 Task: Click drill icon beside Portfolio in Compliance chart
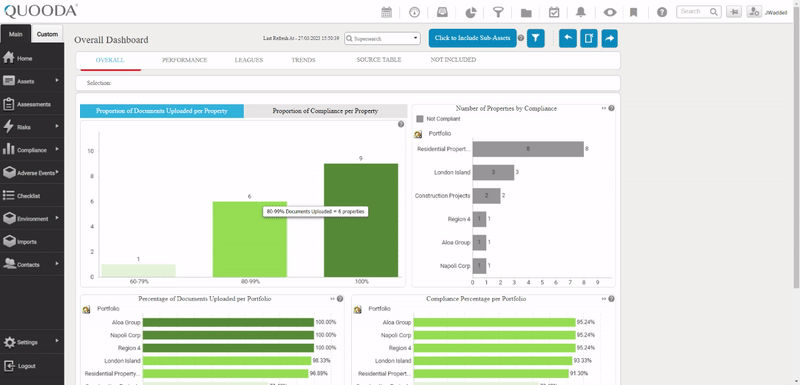click(418, 134)
